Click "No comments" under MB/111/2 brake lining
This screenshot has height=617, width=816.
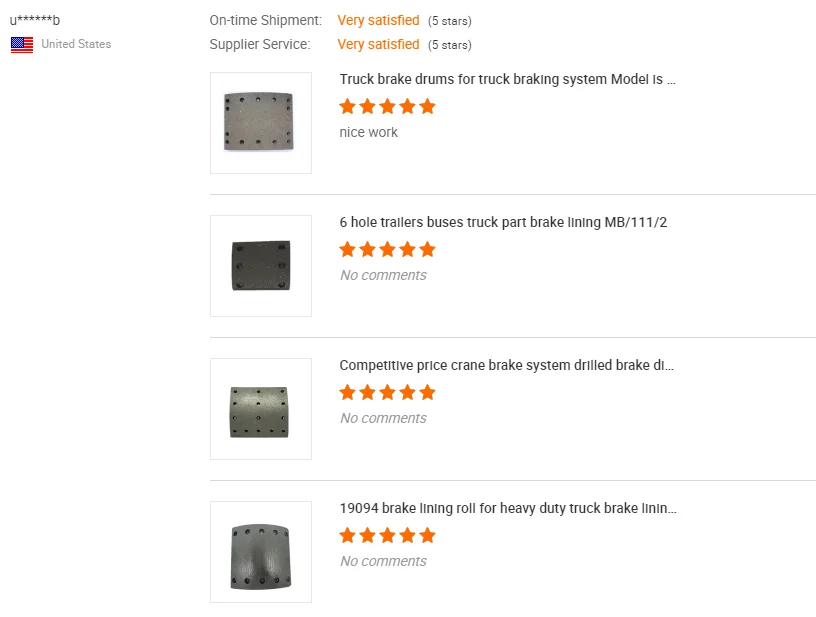(x=383, y=275)
